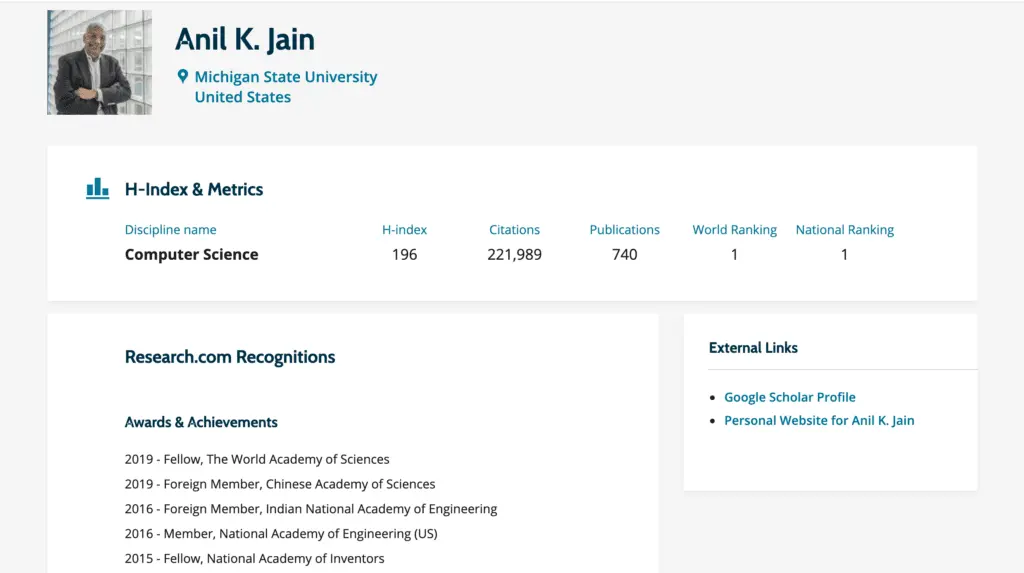Click the National Academy of Inventors entry

point(255,559)
